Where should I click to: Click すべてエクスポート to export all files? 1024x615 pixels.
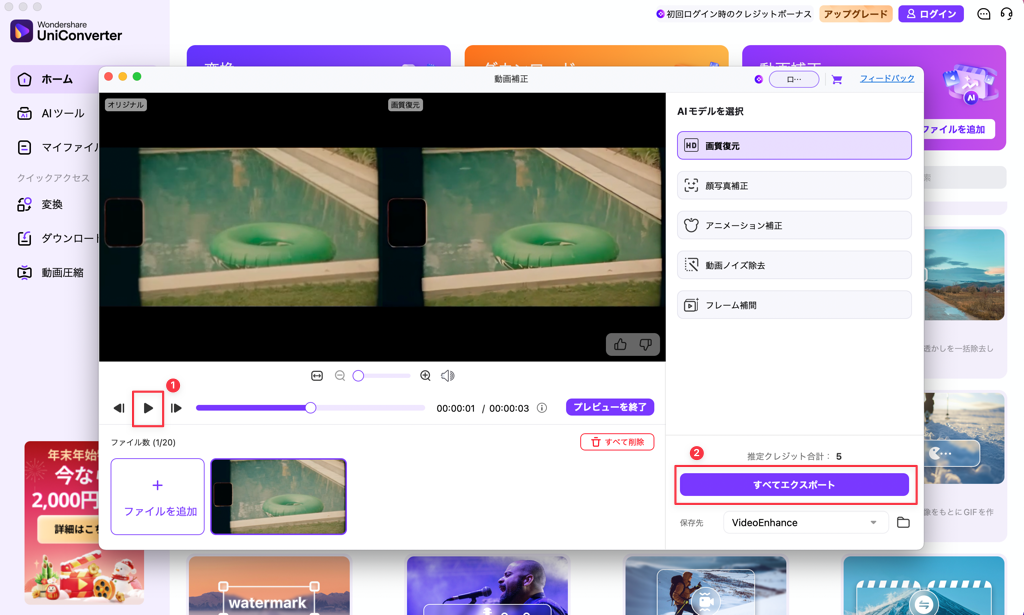pyautogui.click(x=794, y=484)
